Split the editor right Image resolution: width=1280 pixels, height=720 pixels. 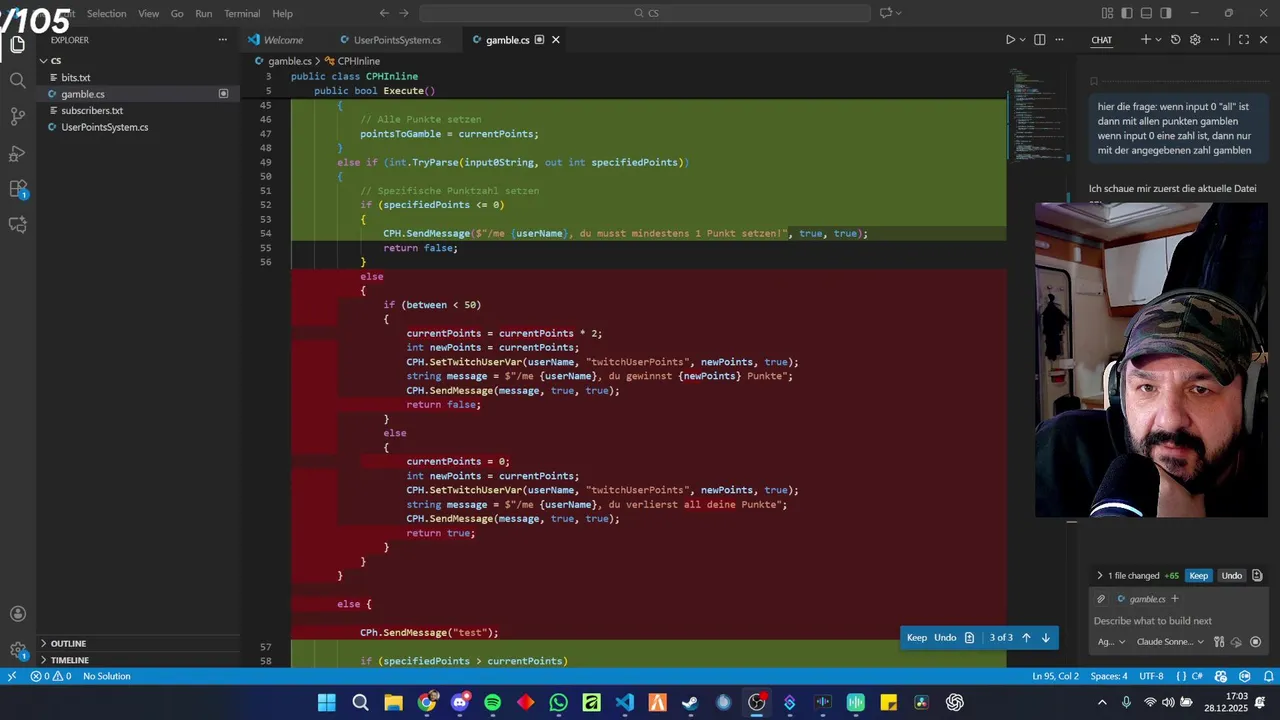click(1039, 40)
